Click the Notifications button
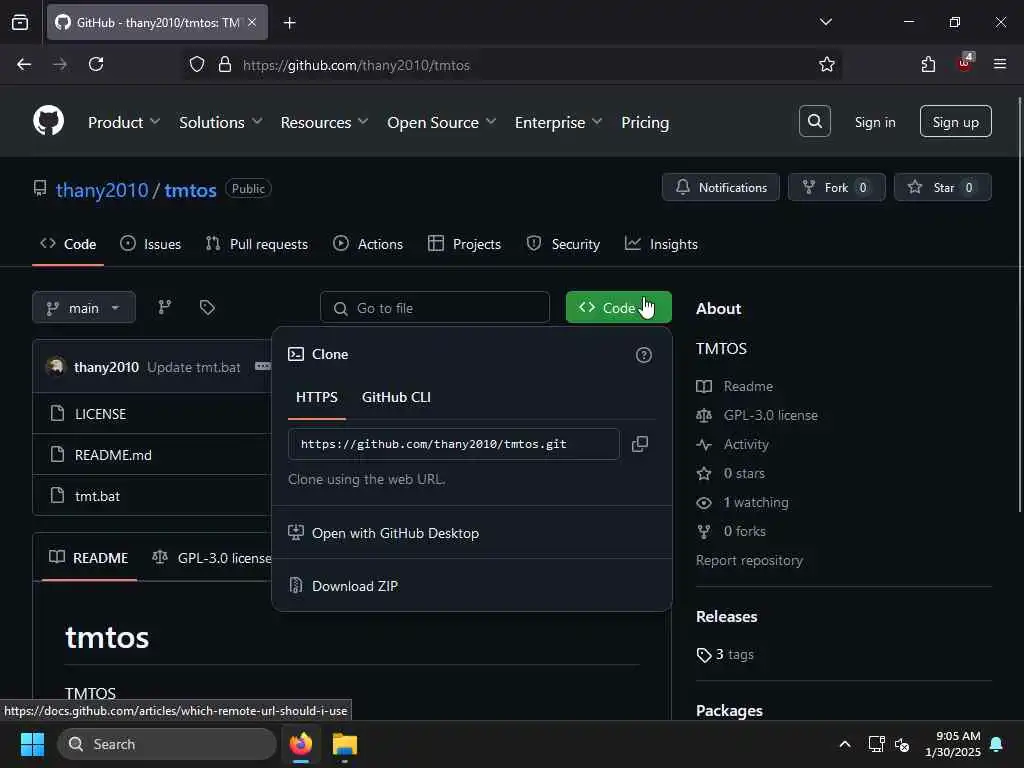This screenshot has height=768, width=1024. click(x=720, y=187)
